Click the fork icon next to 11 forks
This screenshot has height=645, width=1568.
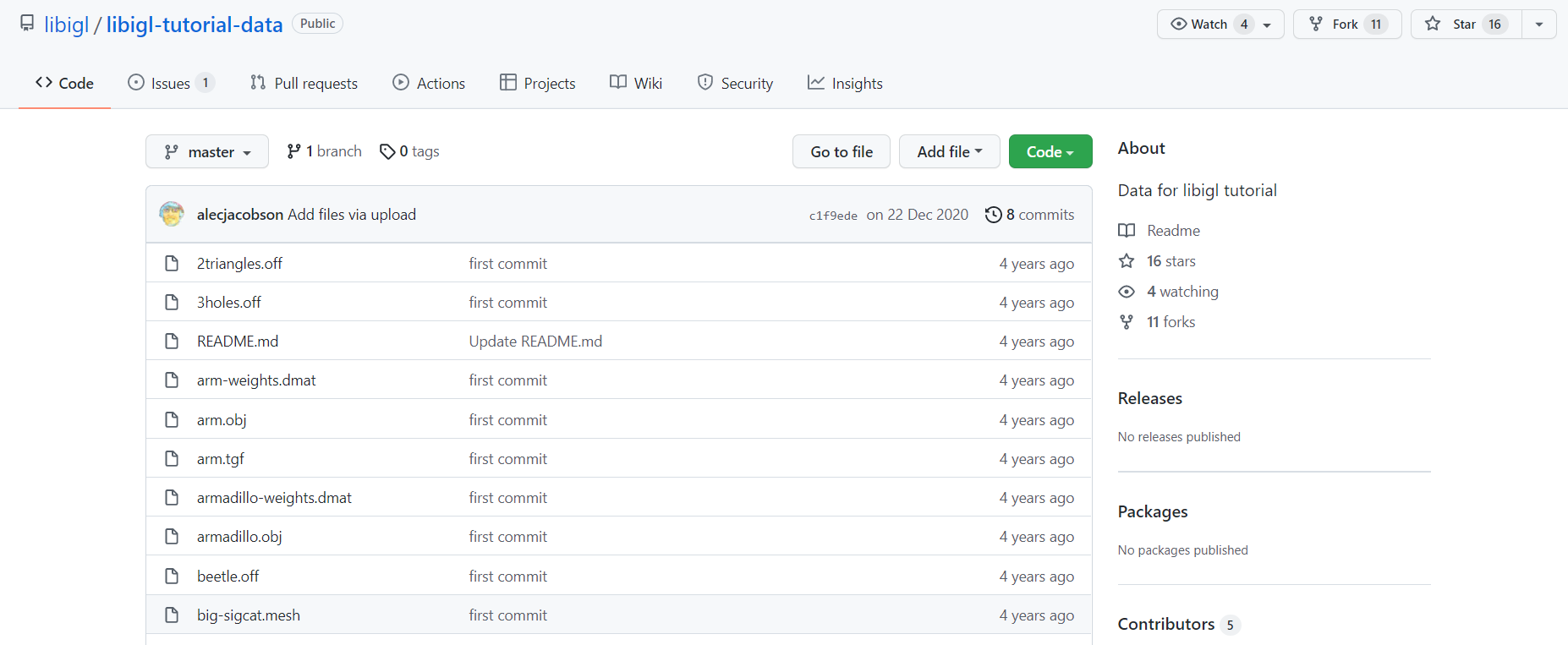coord(1127,322)
